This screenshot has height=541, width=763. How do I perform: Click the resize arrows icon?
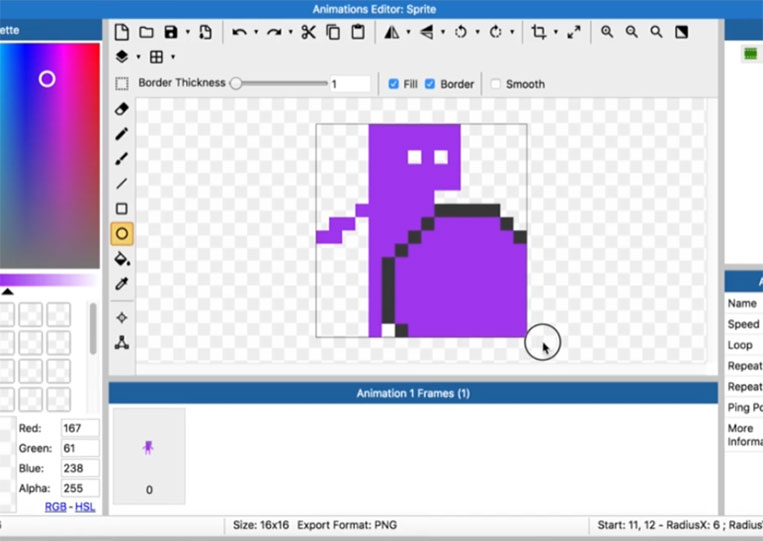tap(574, 32)
